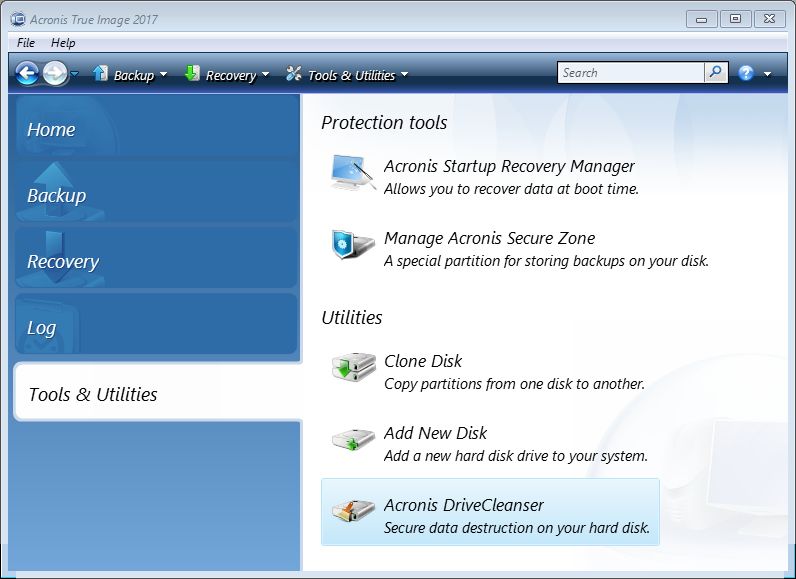
Task: Click the Acronis Startup Recovery Manager monitor icon
Action: pos(353,174)
